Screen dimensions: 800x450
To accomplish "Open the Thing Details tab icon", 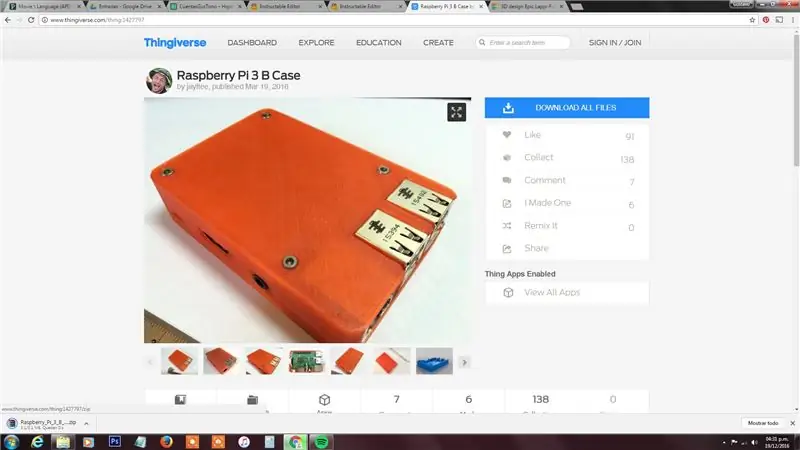I will point(180,399).
